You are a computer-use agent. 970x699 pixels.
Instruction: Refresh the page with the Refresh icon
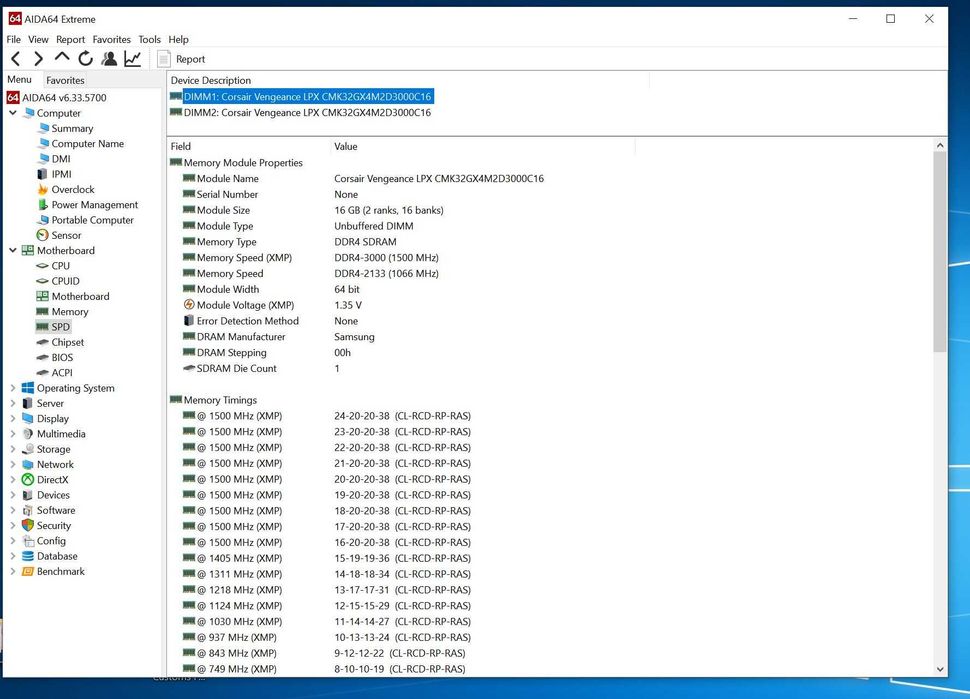(85, 59)
